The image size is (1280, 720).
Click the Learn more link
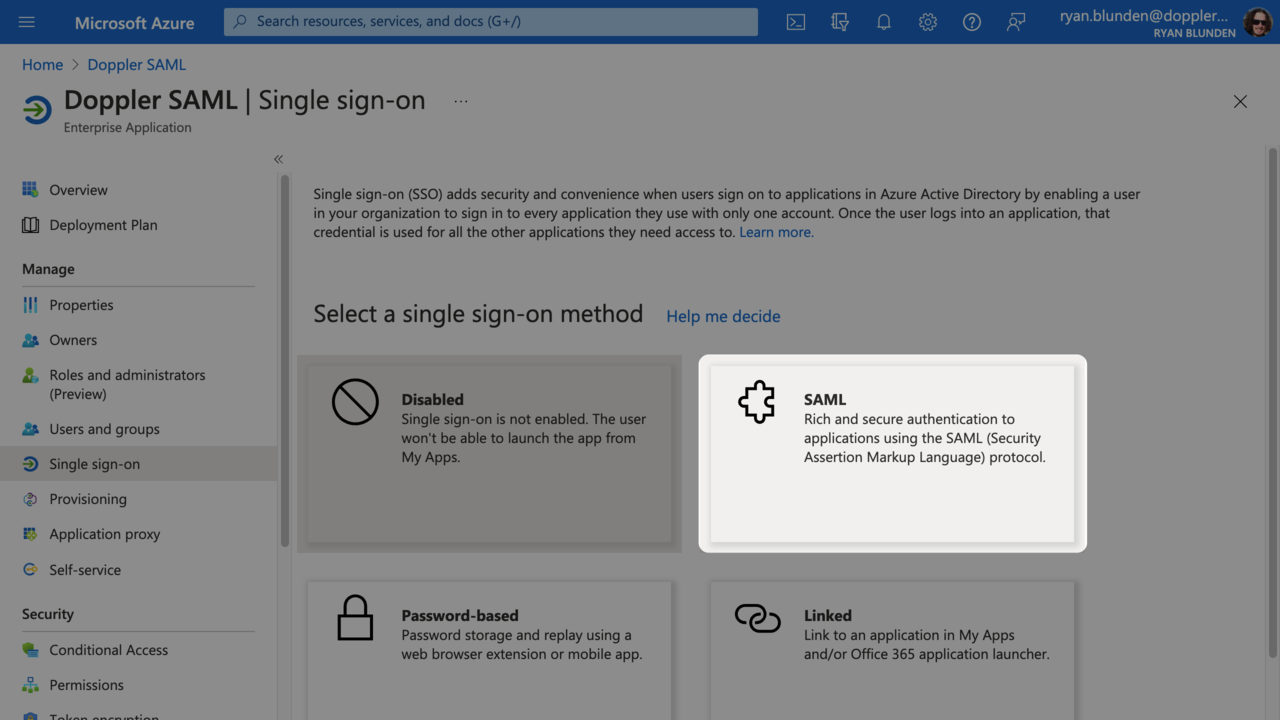776,232
